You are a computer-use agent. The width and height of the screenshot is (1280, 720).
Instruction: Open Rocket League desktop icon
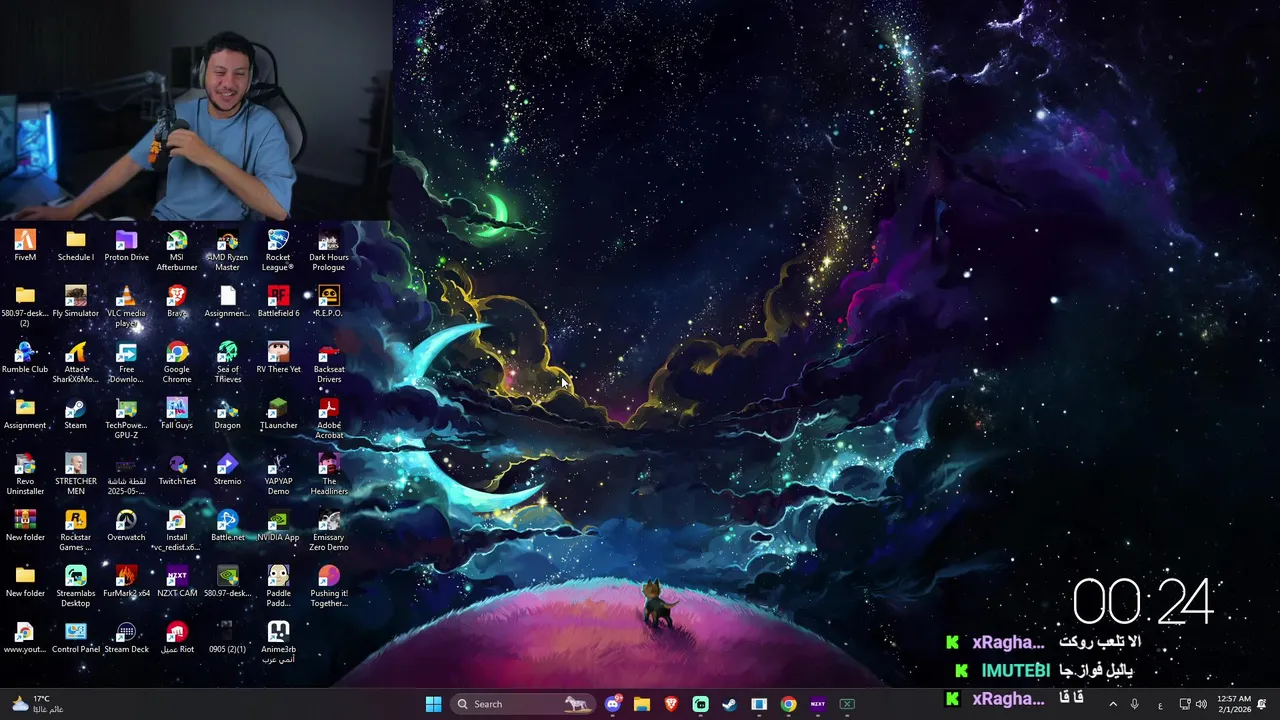pyautogui.click(x=278, y=250)
